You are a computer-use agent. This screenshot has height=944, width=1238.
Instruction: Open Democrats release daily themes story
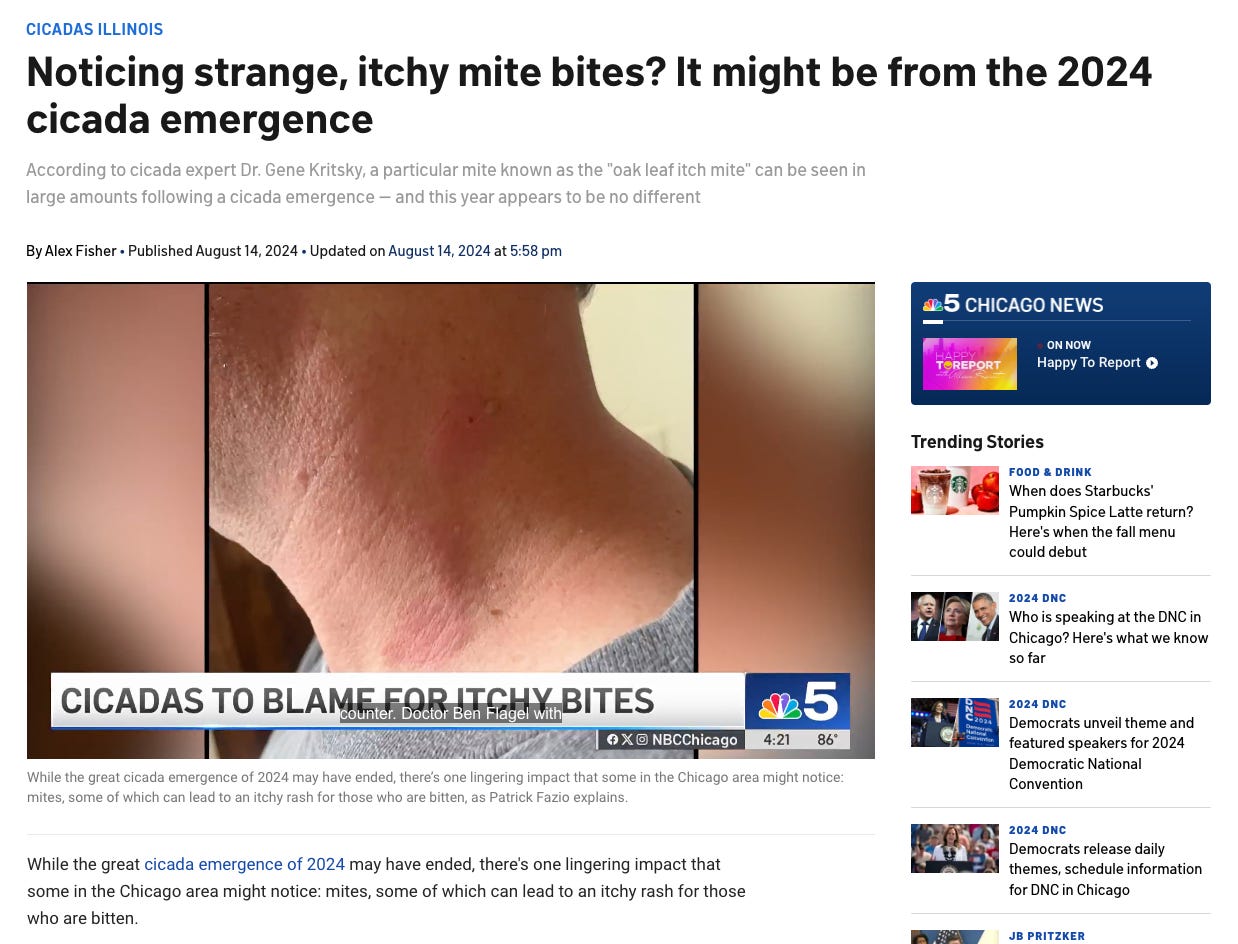tap(1105, 869)
